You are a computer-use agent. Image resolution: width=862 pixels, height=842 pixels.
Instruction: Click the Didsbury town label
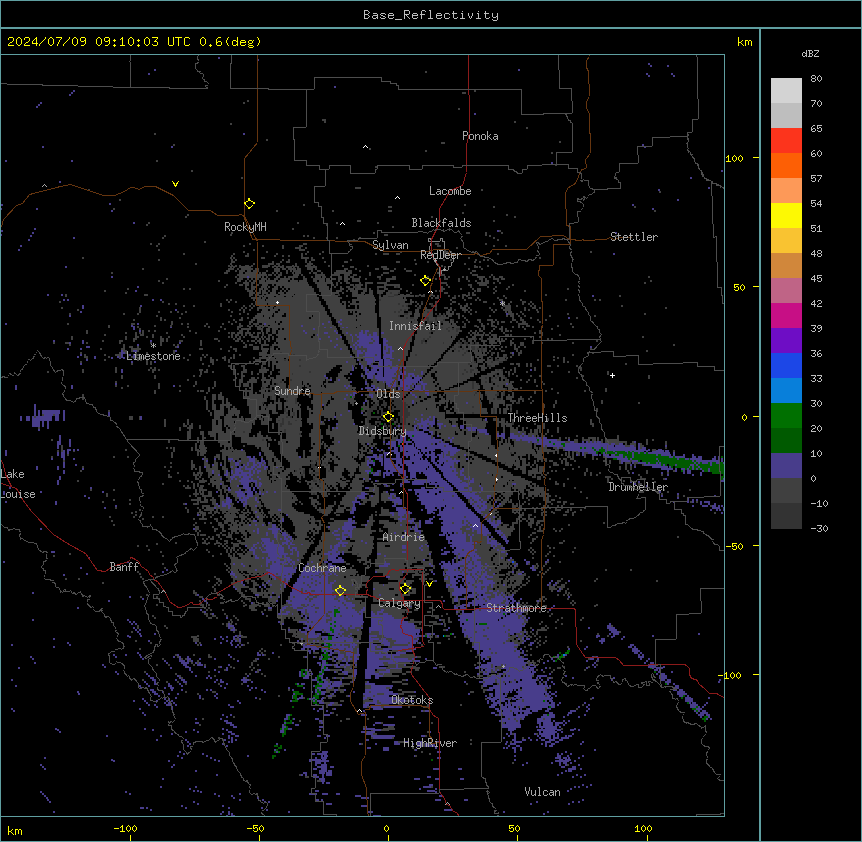383,431
